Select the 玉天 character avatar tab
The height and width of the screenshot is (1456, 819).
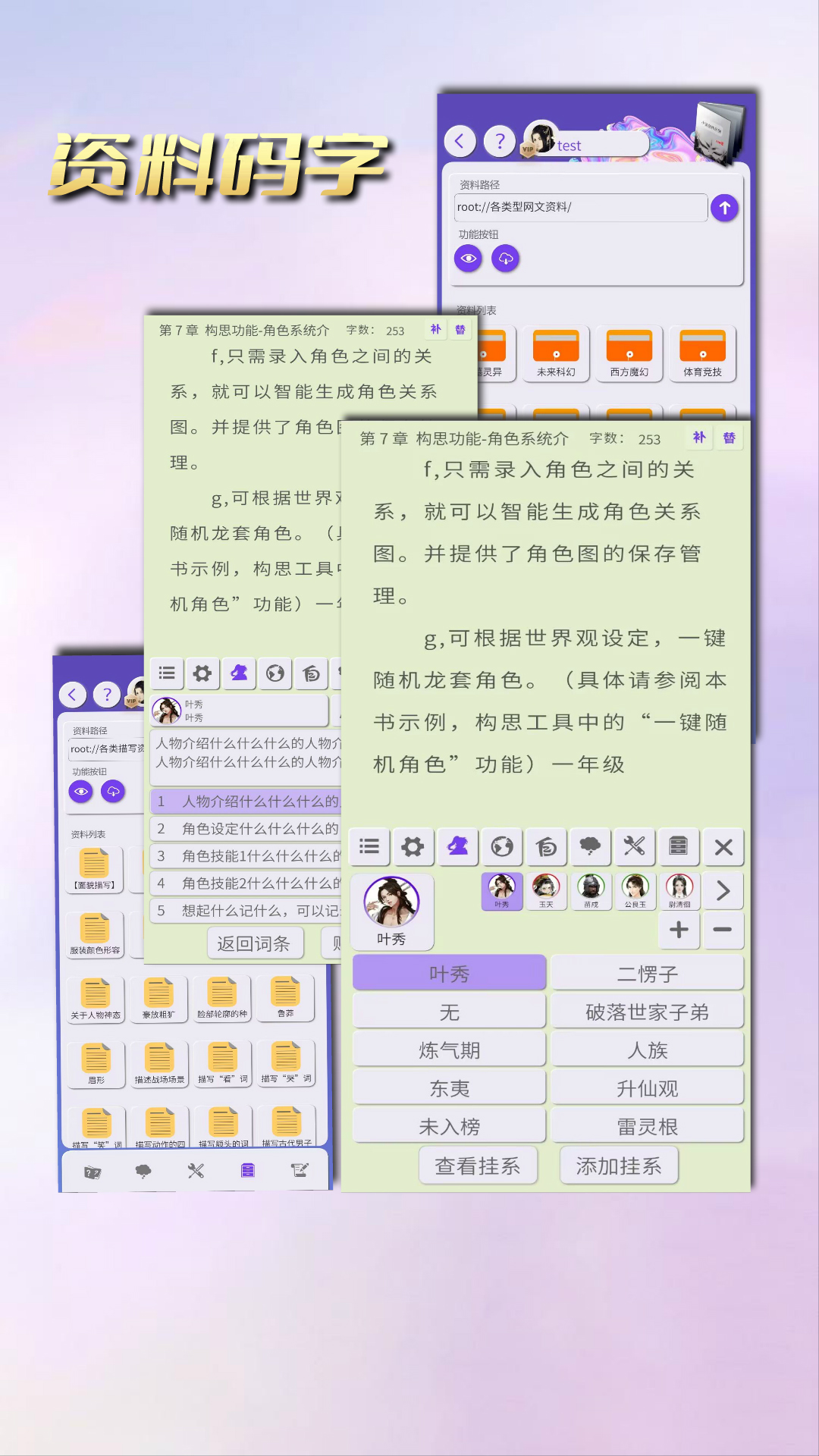(546, 890)
